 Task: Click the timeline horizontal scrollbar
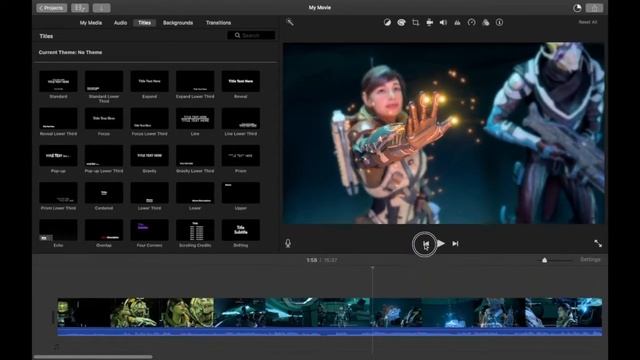pos(93,357)
